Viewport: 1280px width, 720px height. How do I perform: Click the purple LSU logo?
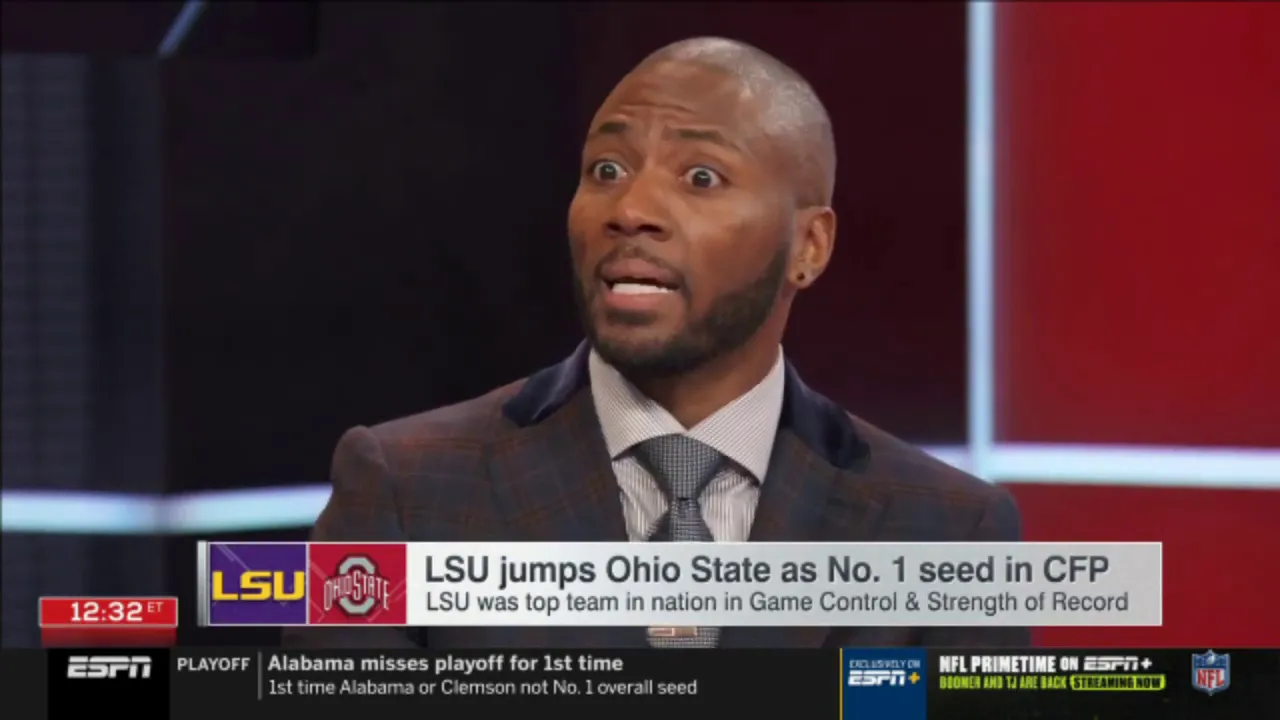pyautogui.click(x=258, y=584)
